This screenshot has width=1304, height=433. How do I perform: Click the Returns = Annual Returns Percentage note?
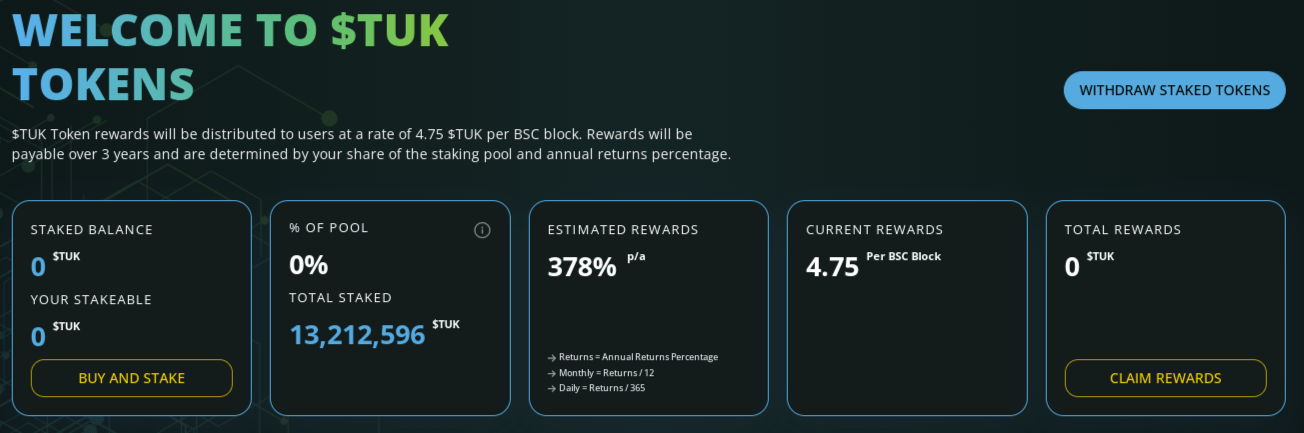tap(632, 357)
